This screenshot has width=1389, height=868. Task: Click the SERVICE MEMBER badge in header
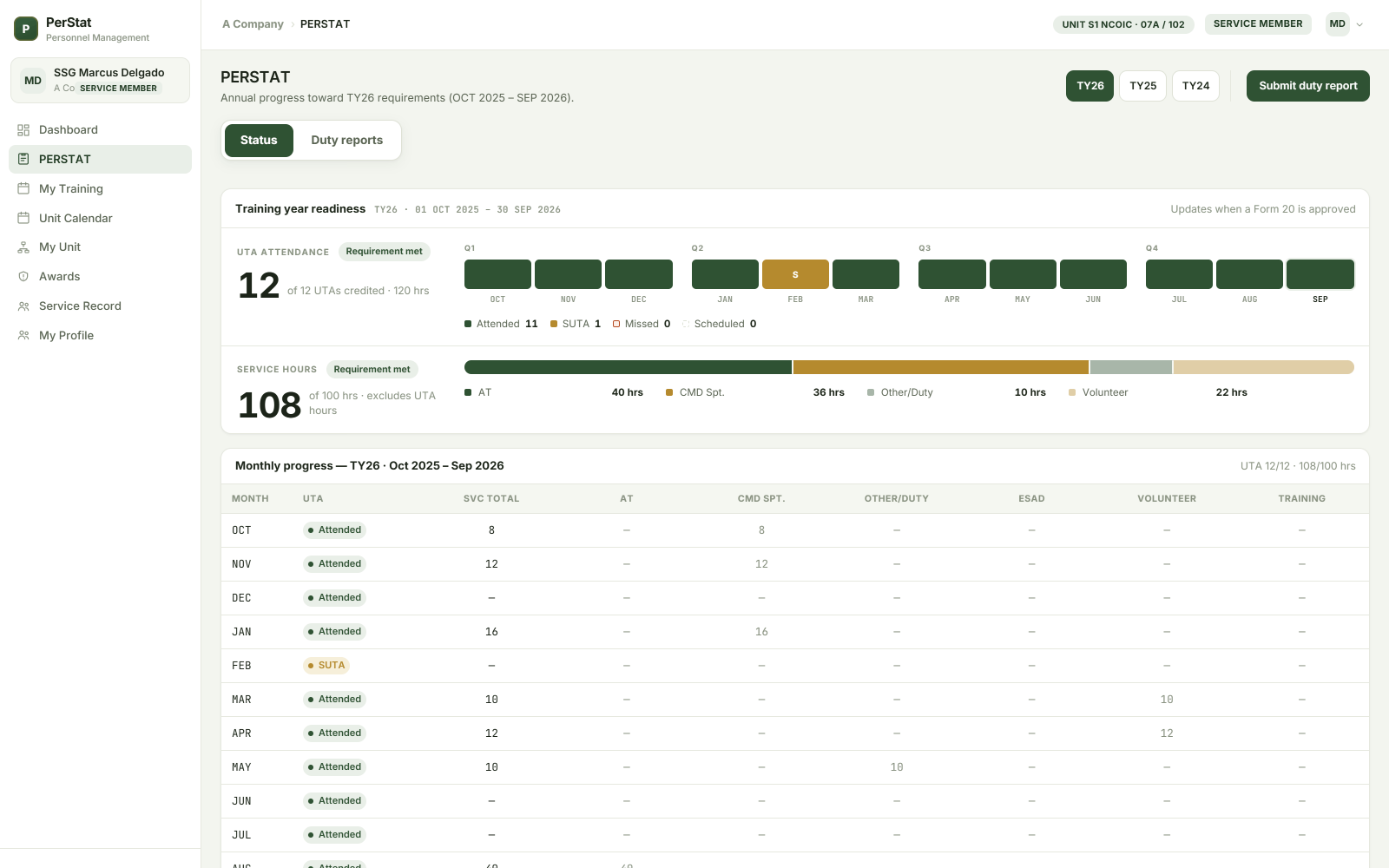[x=1258, y=24]
